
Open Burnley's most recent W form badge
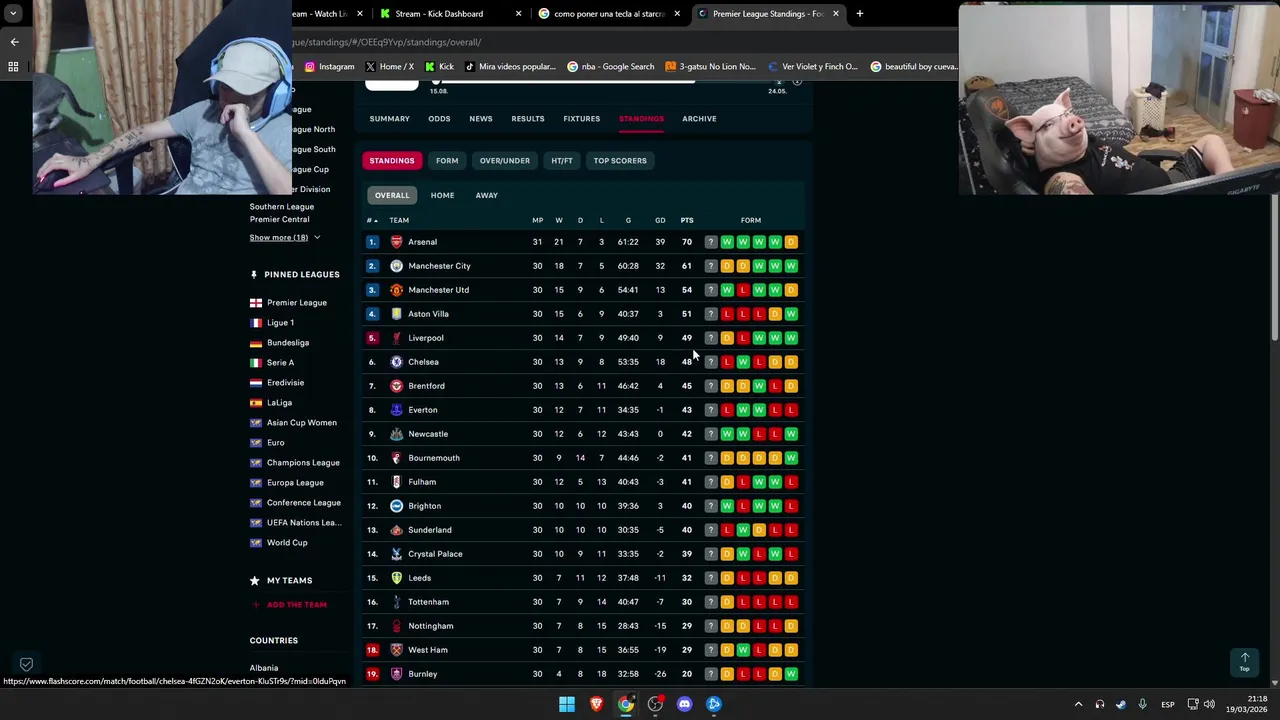pyautogui.click(x=791, y=674)
